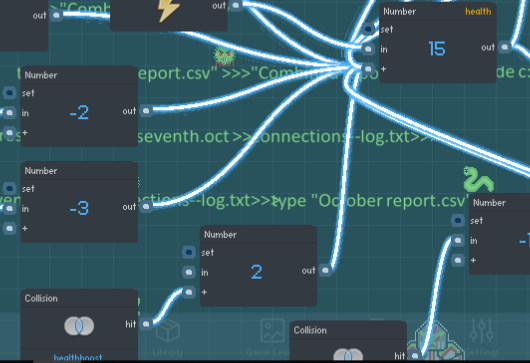Select the green snake sprite

click(478, 179)
